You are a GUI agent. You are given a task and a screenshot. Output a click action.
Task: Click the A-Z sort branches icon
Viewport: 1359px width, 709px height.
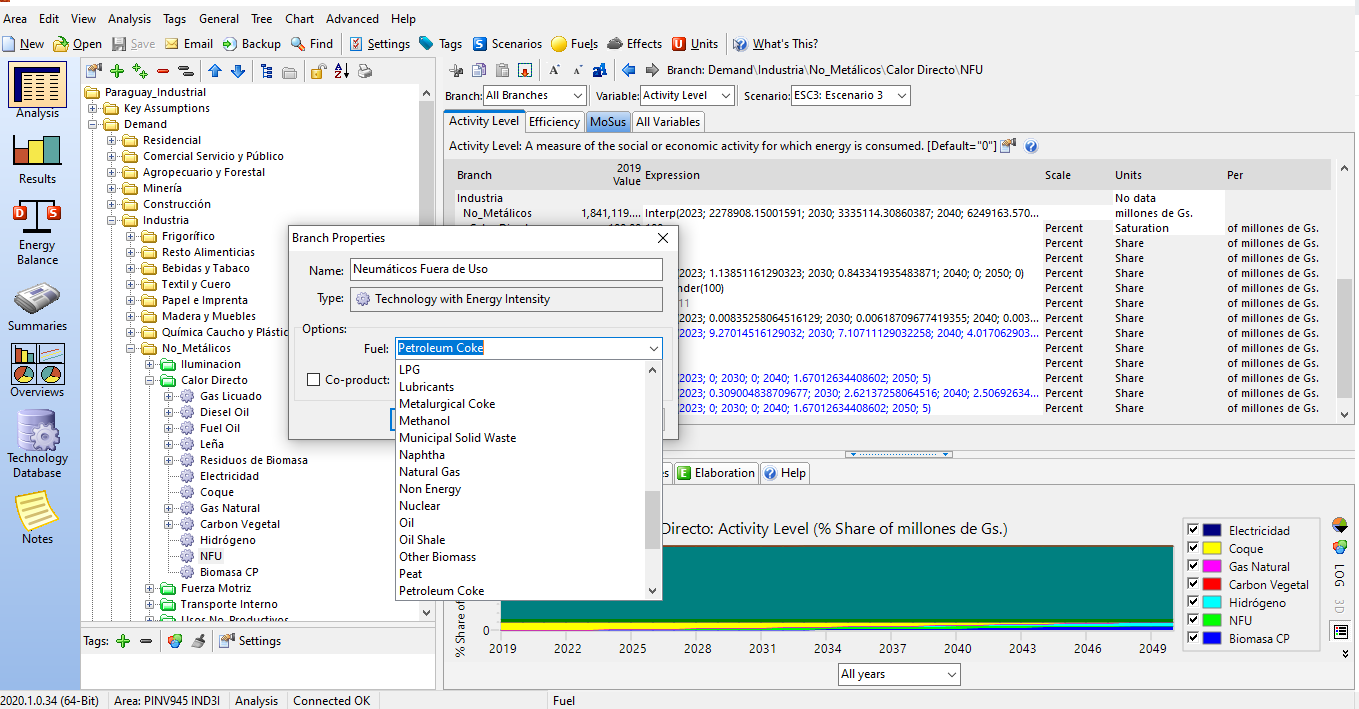click(x=342, y=71)
